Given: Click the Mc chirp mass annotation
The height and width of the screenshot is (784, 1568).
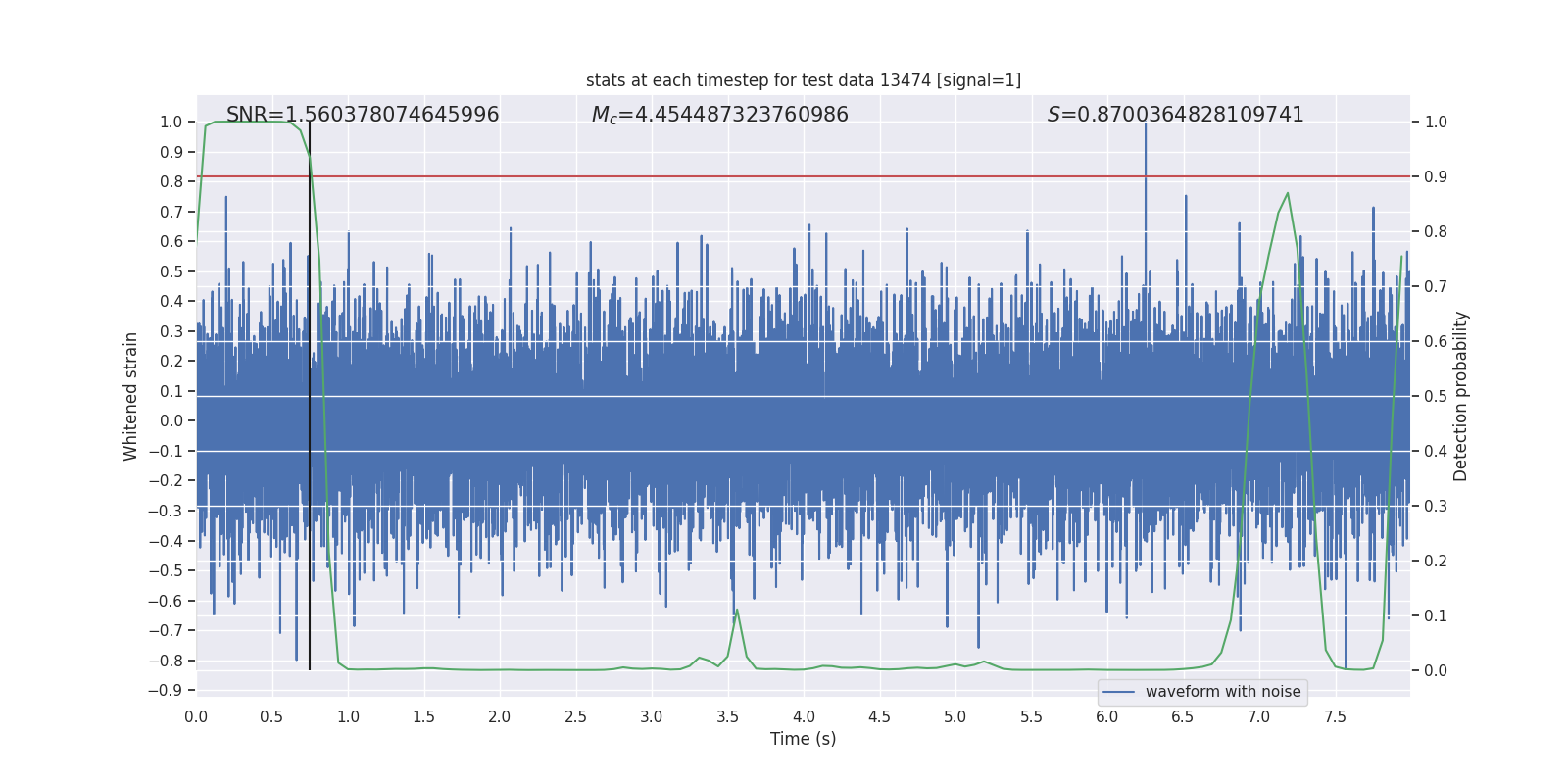Looking at the screenshot, I should pyautogui.click(x=719, y=115).
